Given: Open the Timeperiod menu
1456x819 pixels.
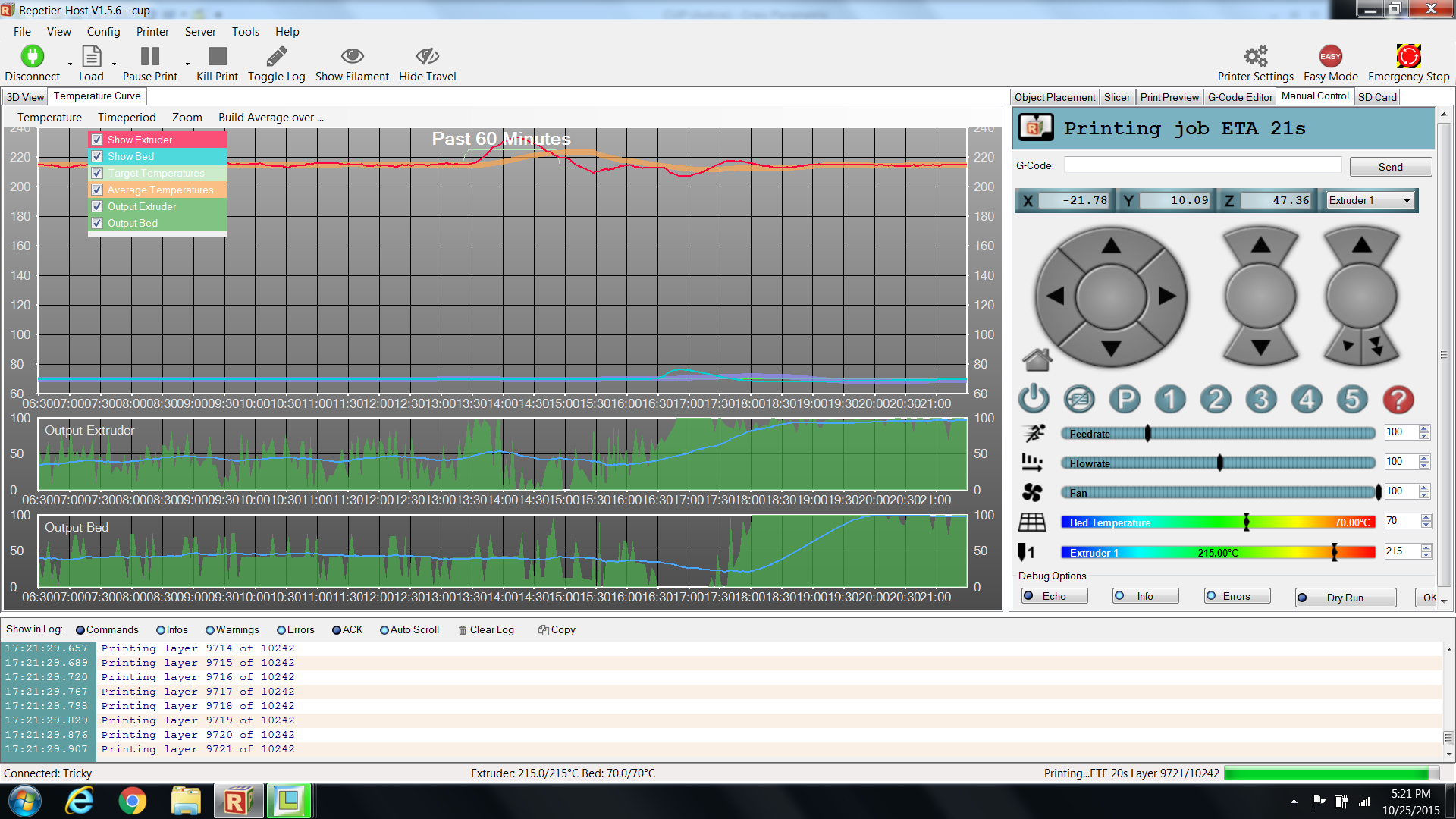Looking at the screenshot, I should [127, 118].
